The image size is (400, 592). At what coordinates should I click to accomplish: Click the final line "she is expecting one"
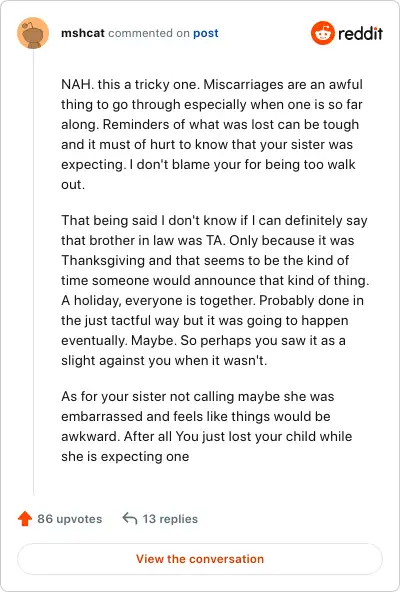pos(125,456)
